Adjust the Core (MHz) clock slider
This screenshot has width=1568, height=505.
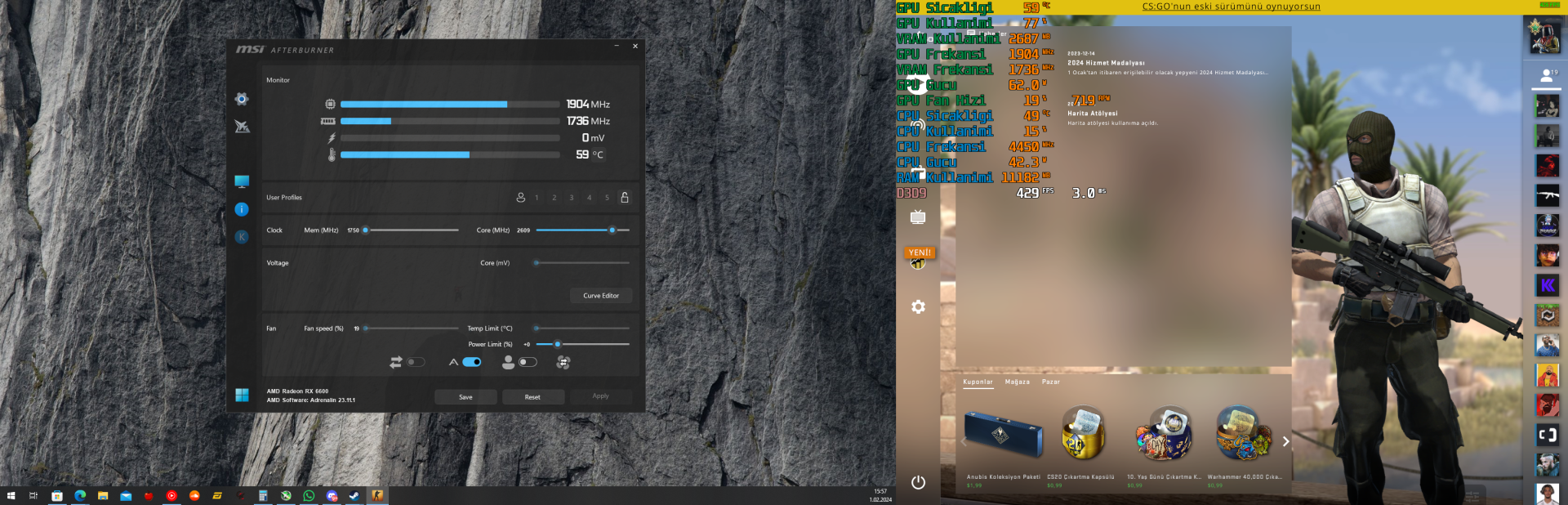(x=582, y=230)
